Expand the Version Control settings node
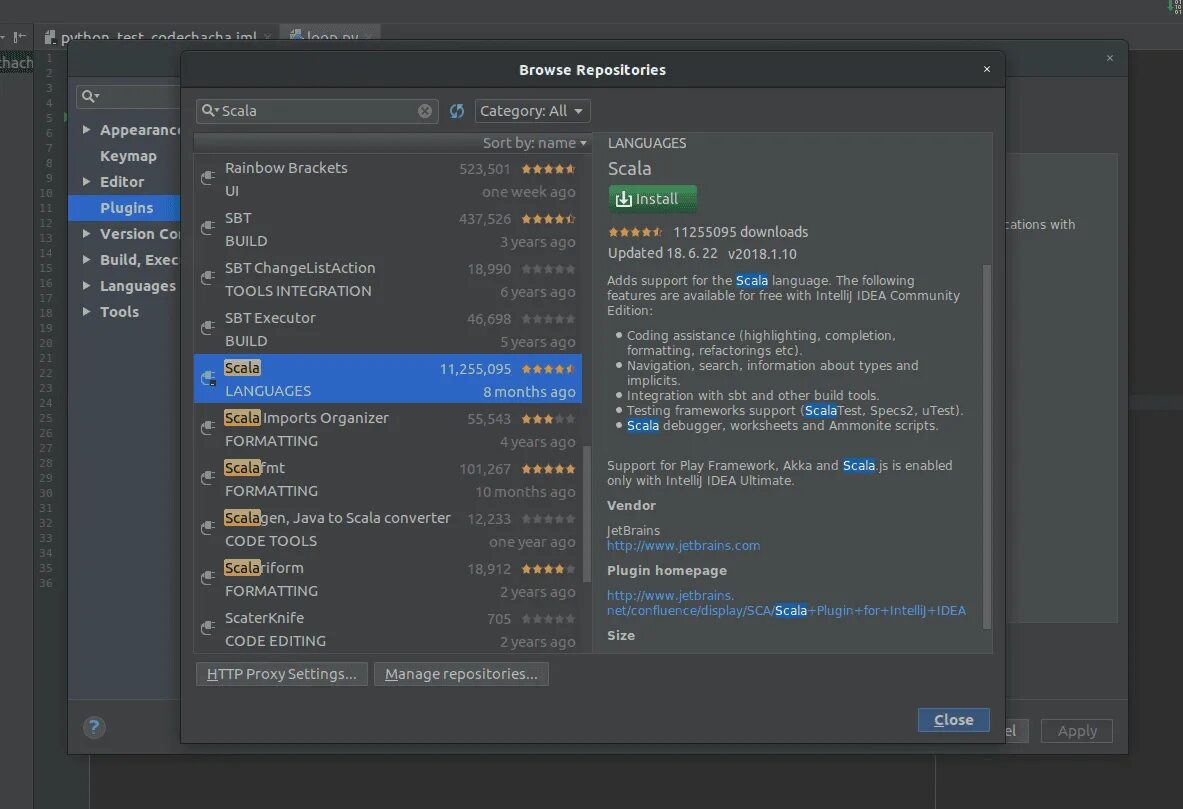 pyautogui.click(x=86, y=233)
